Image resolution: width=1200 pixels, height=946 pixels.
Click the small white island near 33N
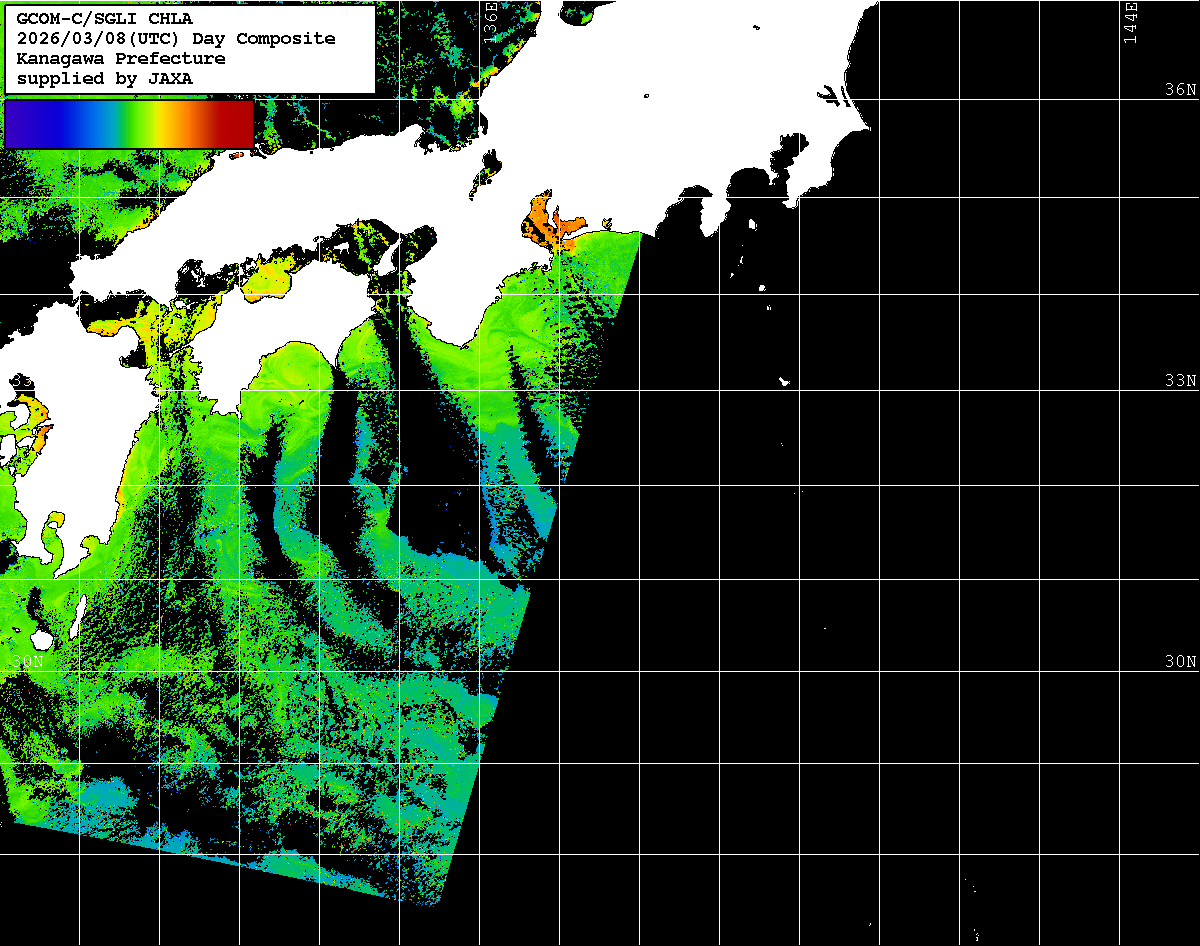point(785,381)
